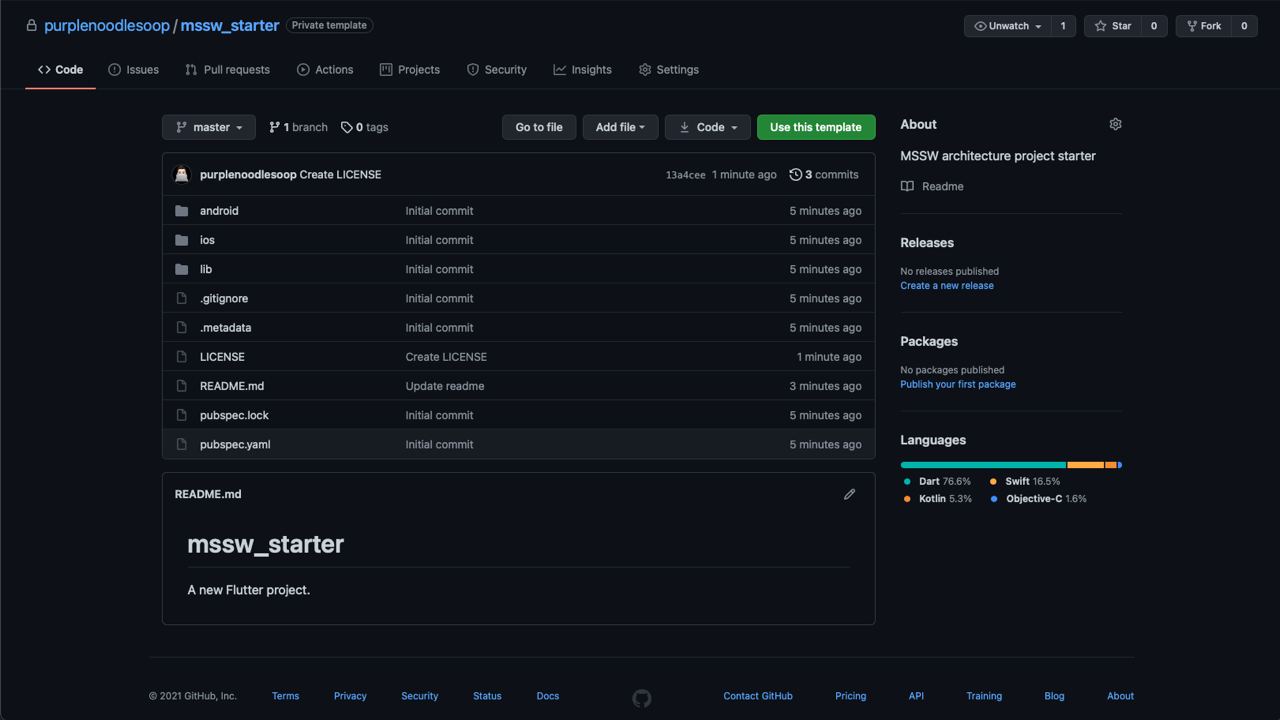The height and width of the screenshot is (720, 1280).
Task: Click the ios folder icon
Action: pyautogui.click(x=181, y=240)
